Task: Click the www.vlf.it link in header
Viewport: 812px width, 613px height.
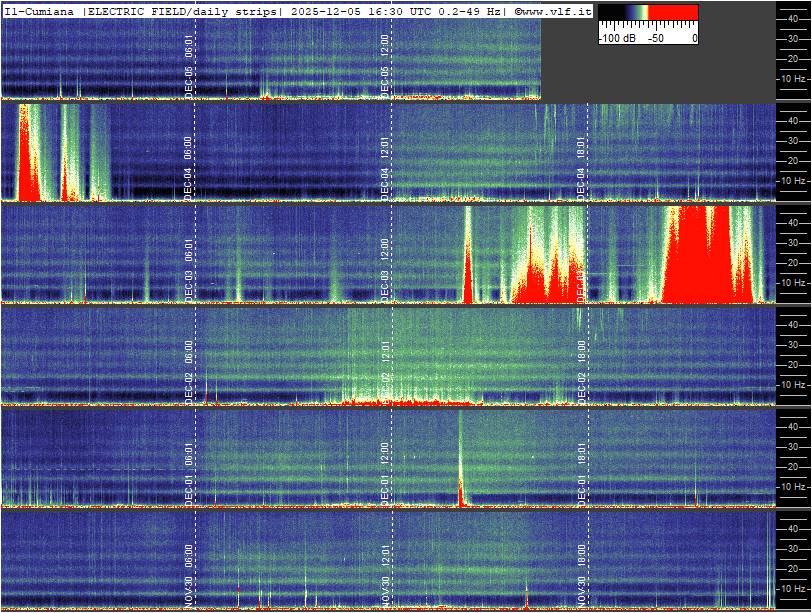Action: coord(557,10)
